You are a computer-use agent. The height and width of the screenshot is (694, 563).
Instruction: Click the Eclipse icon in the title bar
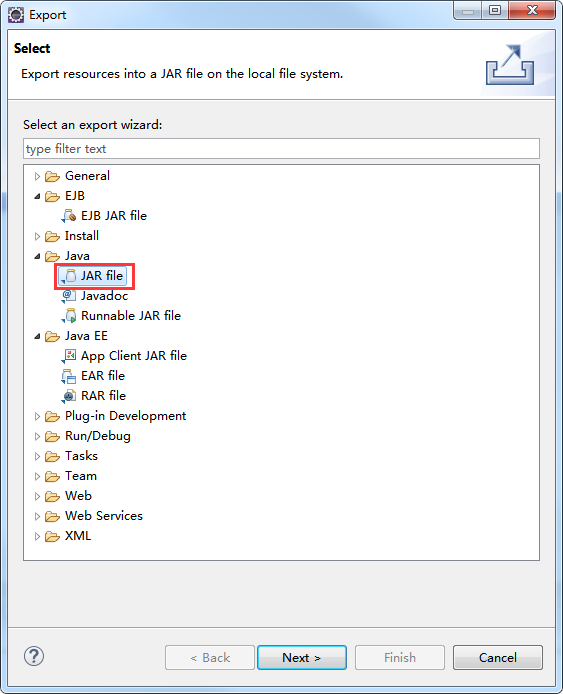[16, 15]
